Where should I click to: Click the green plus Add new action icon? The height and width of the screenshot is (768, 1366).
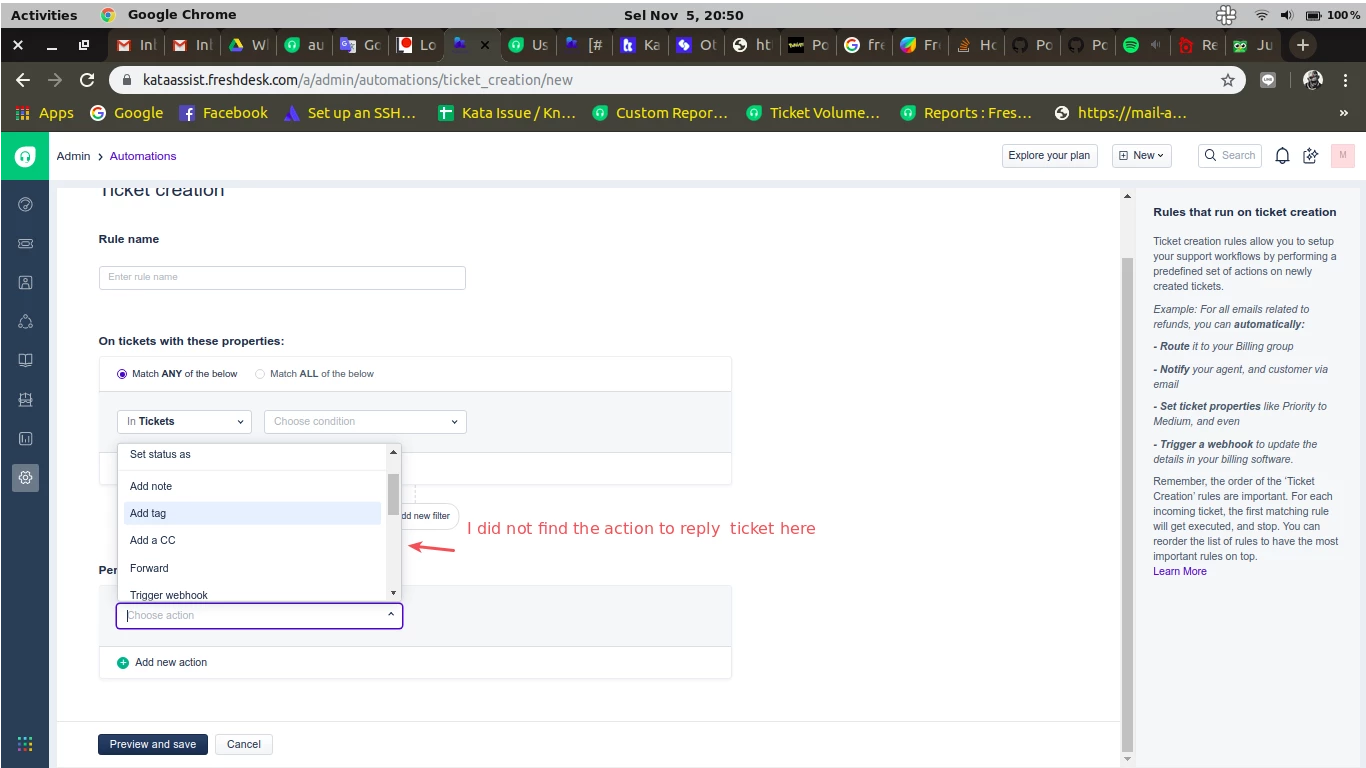[x=123, y=662]
